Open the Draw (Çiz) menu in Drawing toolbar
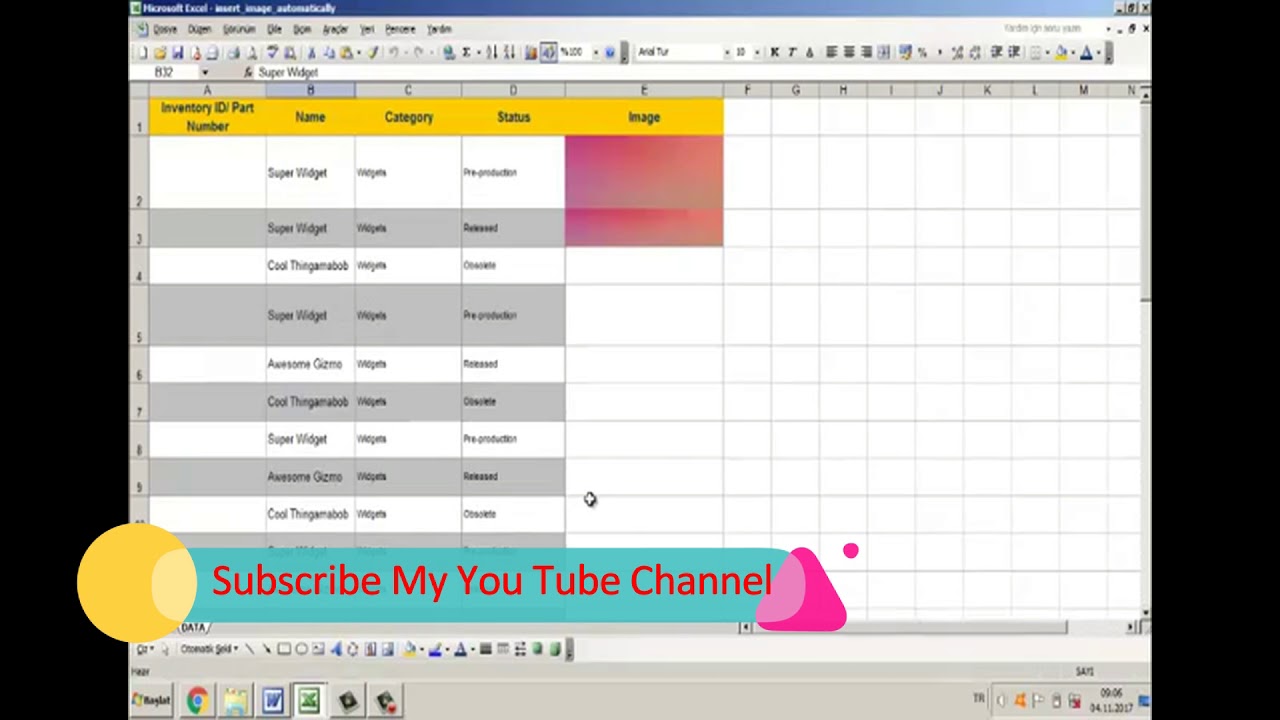Screen dimensions: 1280x720 [x=144, y=649]
